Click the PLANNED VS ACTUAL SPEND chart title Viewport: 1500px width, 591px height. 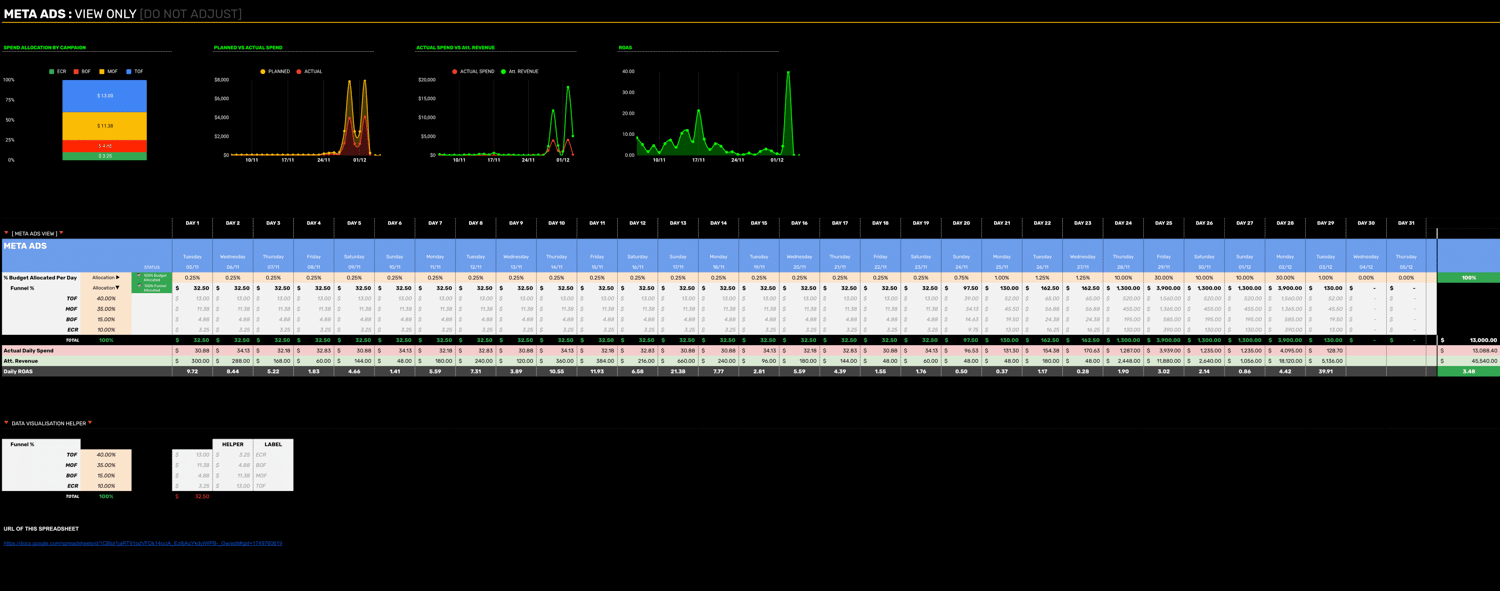[x=248, y=47]
